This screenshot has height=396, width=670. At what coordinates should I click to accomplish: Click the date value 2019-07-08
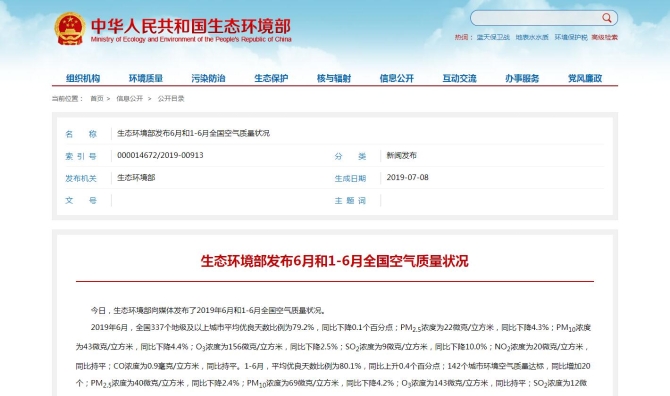[407, 178]
